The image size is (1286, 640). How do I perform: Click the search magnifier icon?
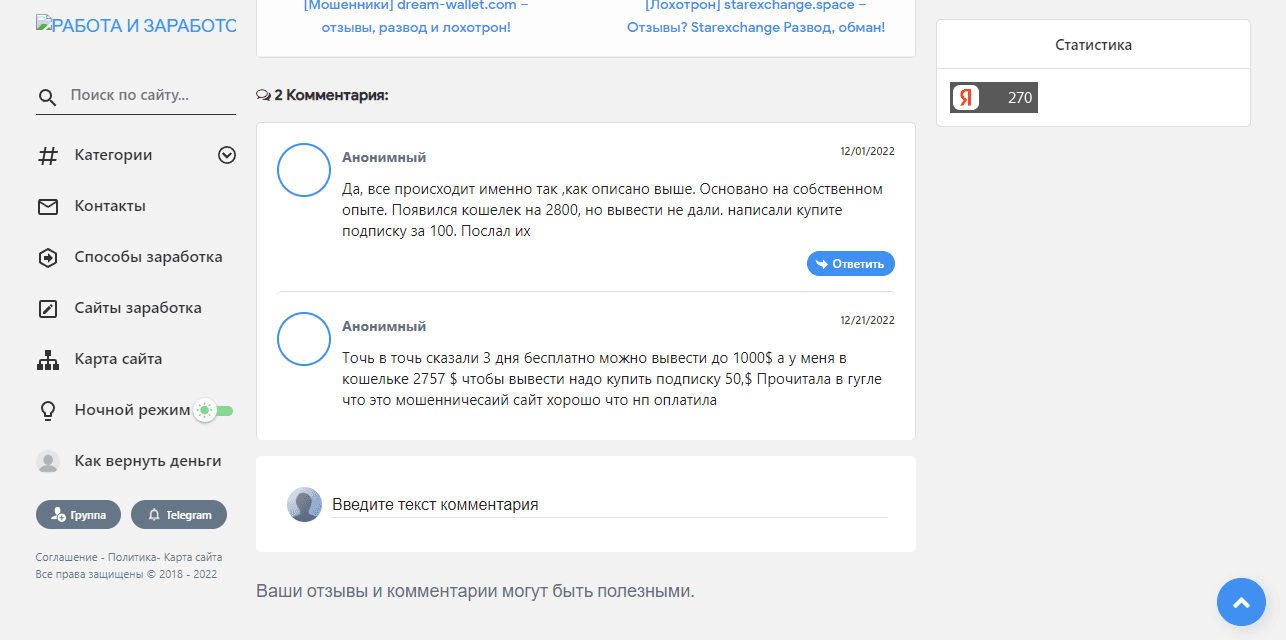[48, 97]
